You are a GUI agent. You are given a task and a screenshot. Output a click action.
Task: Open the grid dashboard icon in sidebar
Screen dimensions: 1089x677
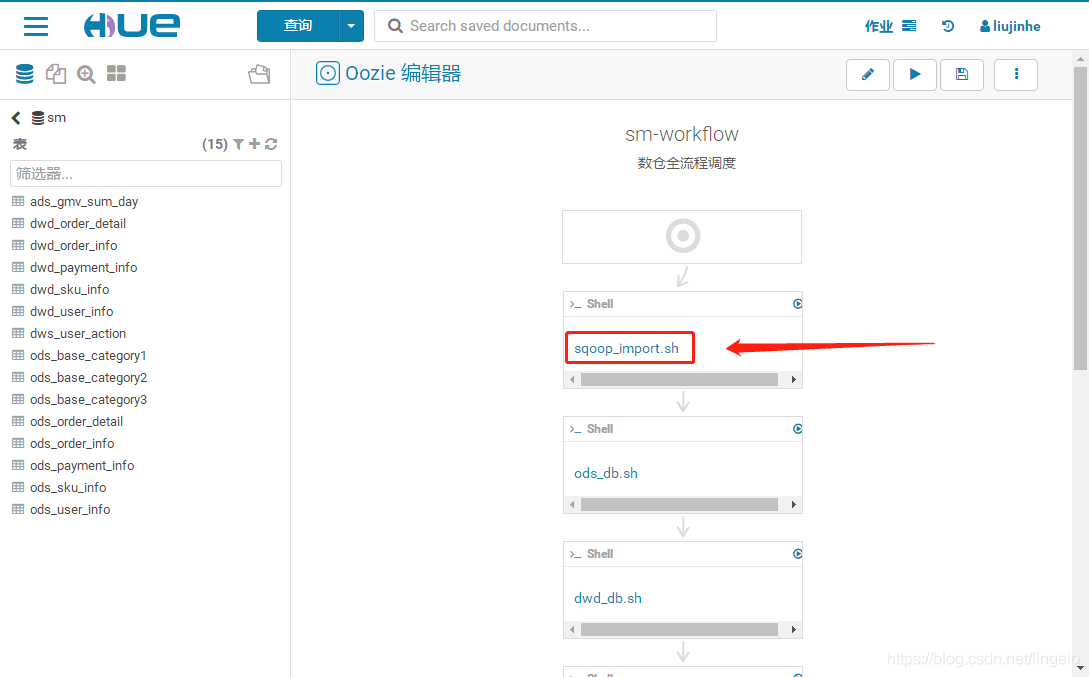tap(116, 73)
